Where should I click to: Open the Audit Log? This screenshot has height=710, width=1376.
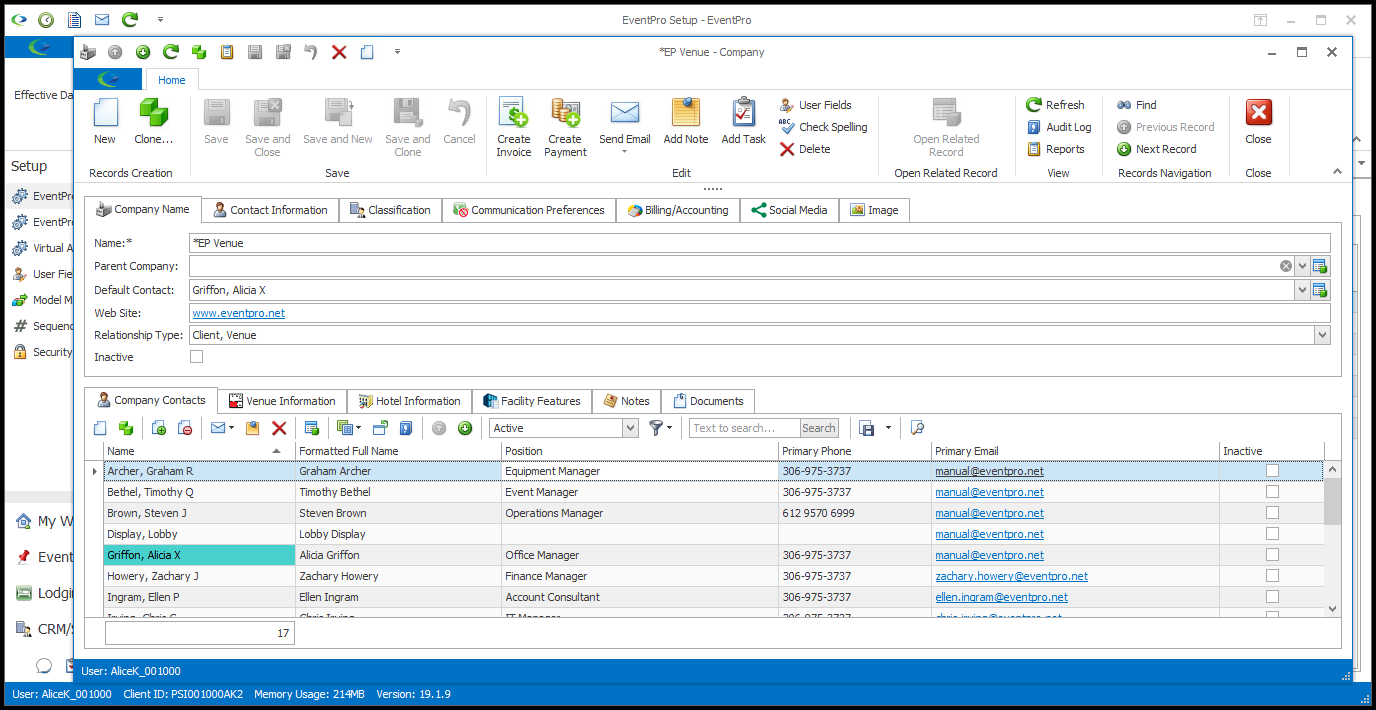pyautogui.click(x=1059, y=127)
